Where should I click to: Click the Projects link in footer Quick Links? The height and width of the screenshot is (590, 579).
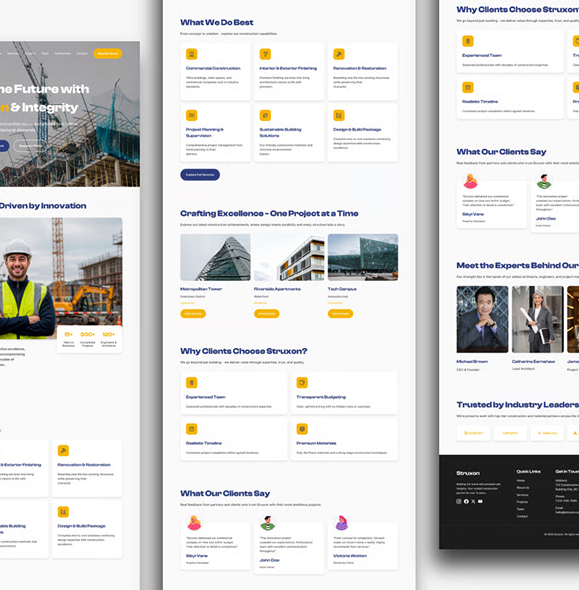coord(522,502)
